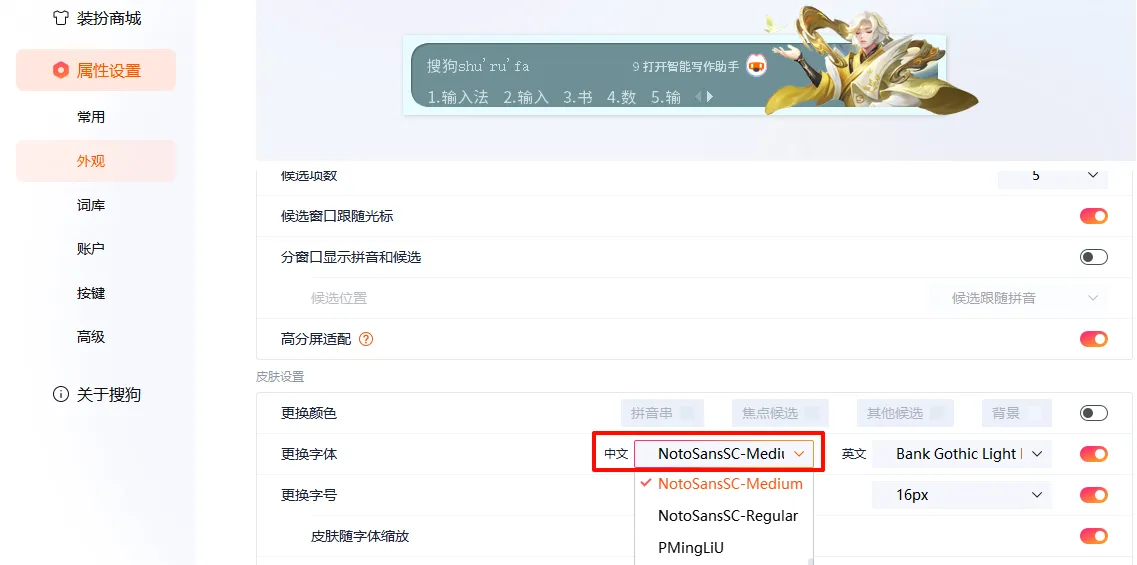Viewport: 1137px width, 565px height.
Task: Click candidate 4.数 in skin preview
Action: click(622, 97)
